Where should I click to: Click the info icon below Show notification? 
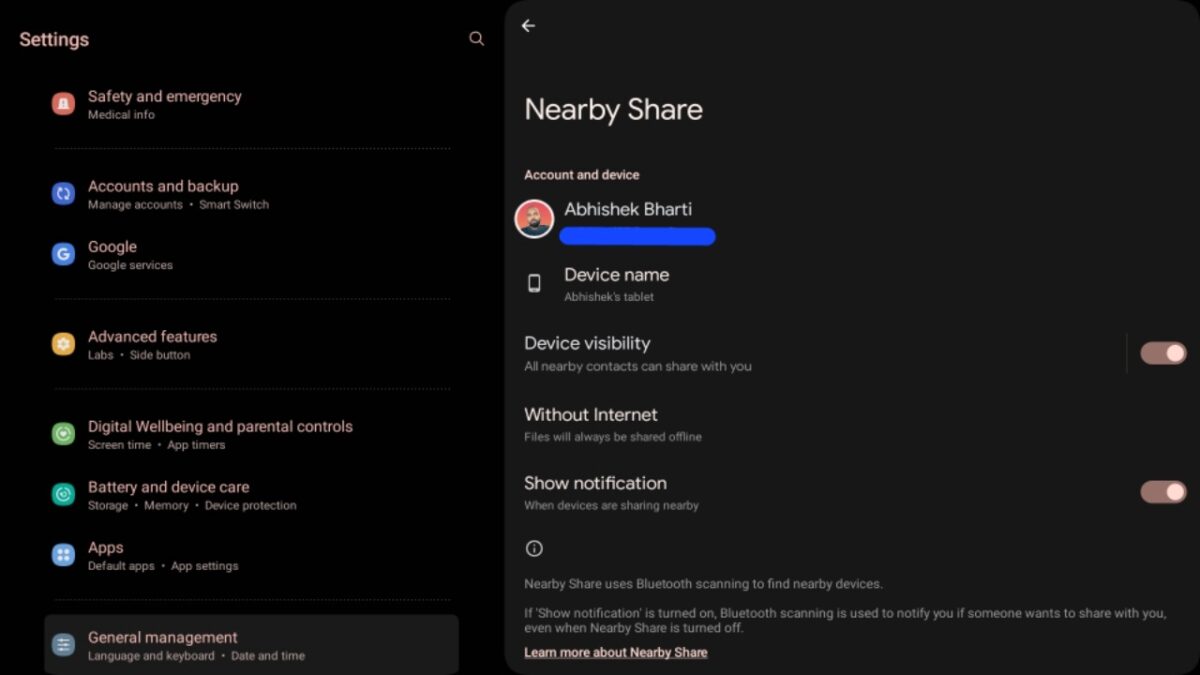tap(534, 548)
